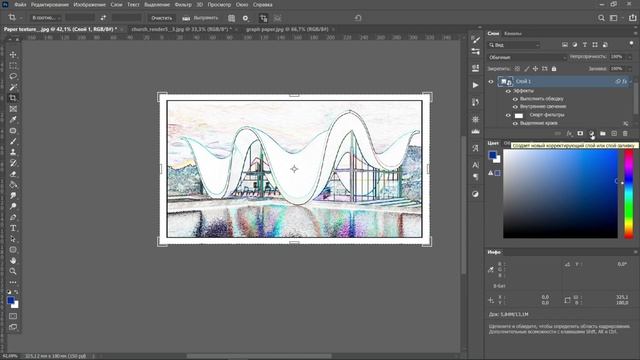Open the Actions play panel icon
640x360 pixels.
tap(476, 85)
